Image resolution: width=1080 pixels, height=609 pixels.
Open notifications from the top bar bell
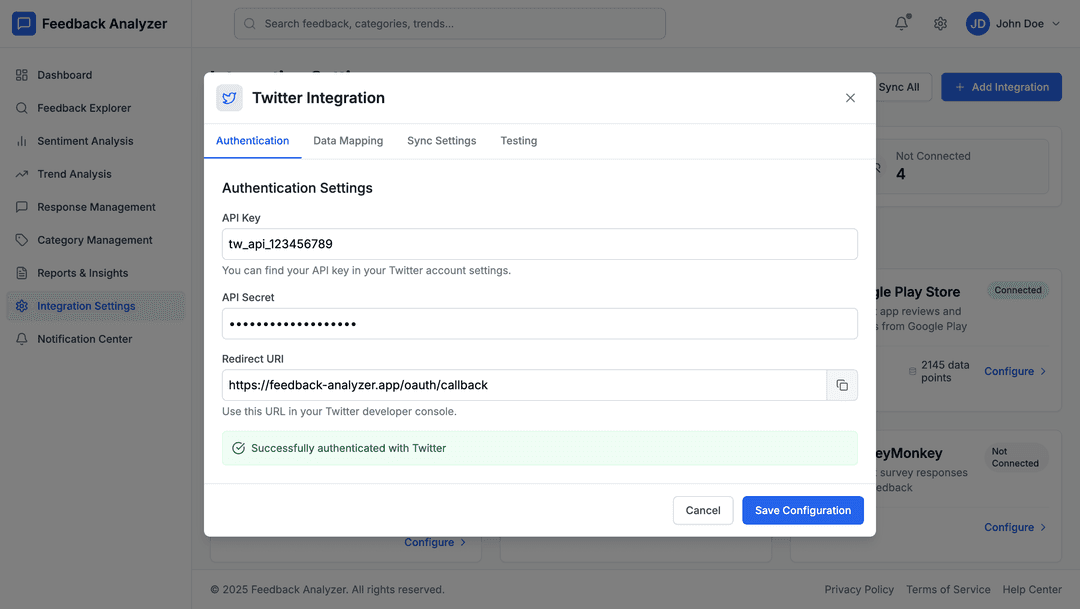click(x=901, y=23)
